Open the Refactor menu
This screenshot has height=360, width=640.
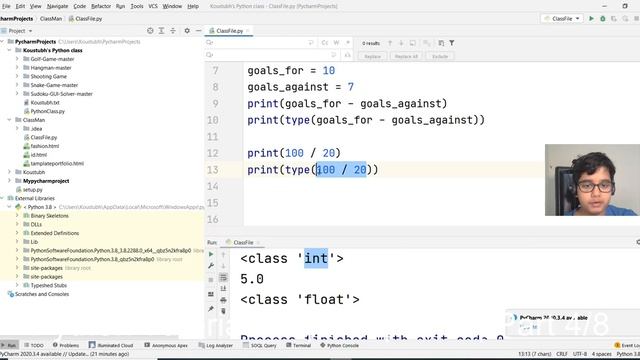(101, 6)
